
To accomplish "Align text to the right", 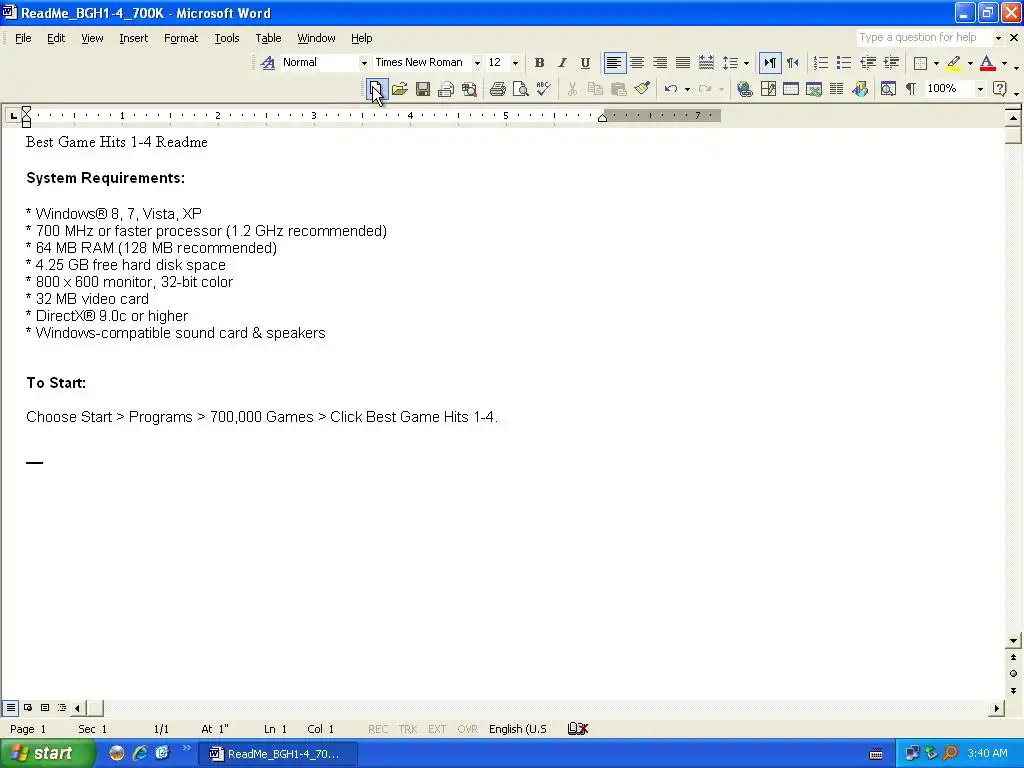I will pos(660,63).
